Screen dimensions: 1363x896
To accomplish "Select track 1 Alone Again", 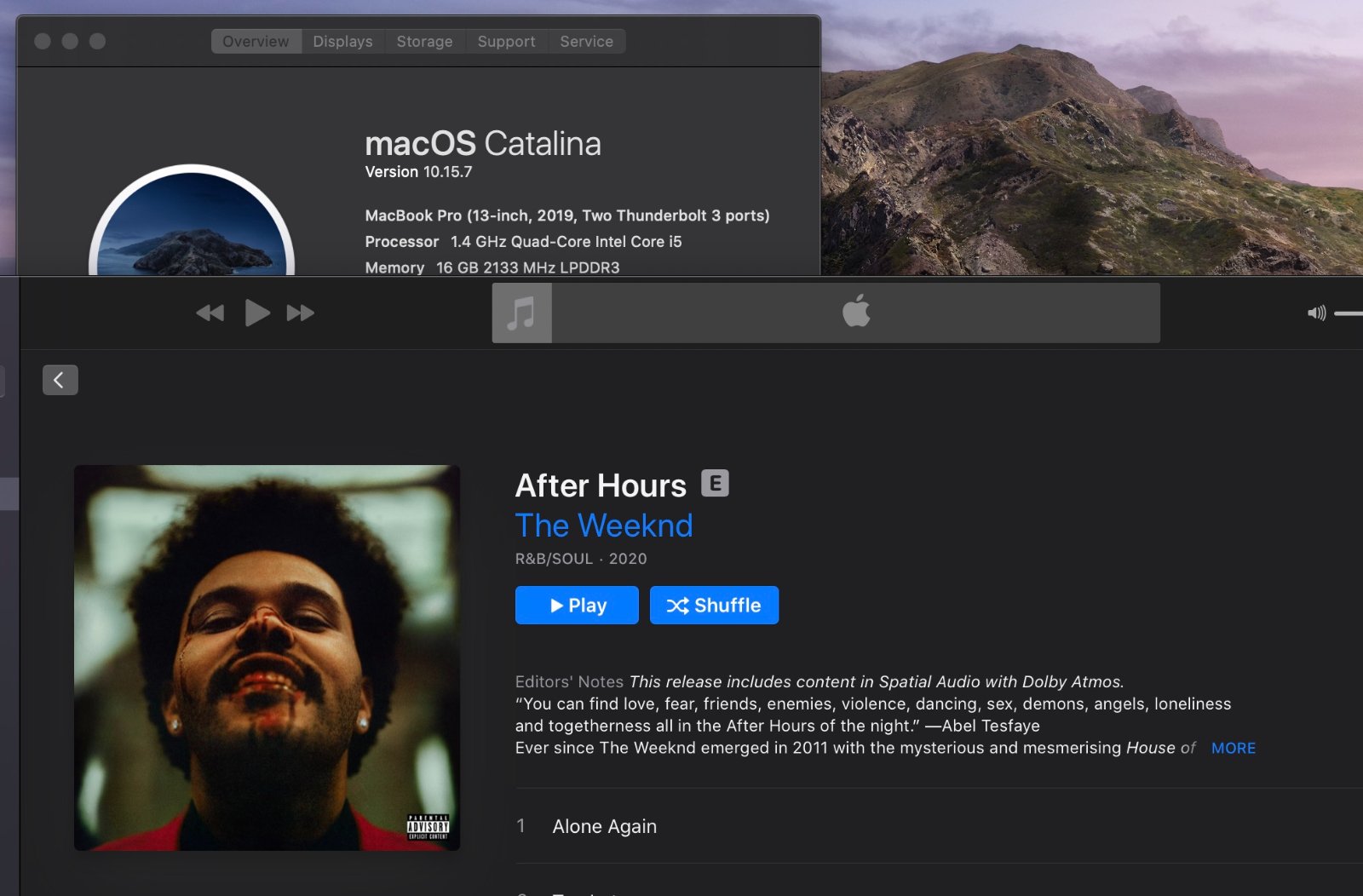I will [939, 826].
